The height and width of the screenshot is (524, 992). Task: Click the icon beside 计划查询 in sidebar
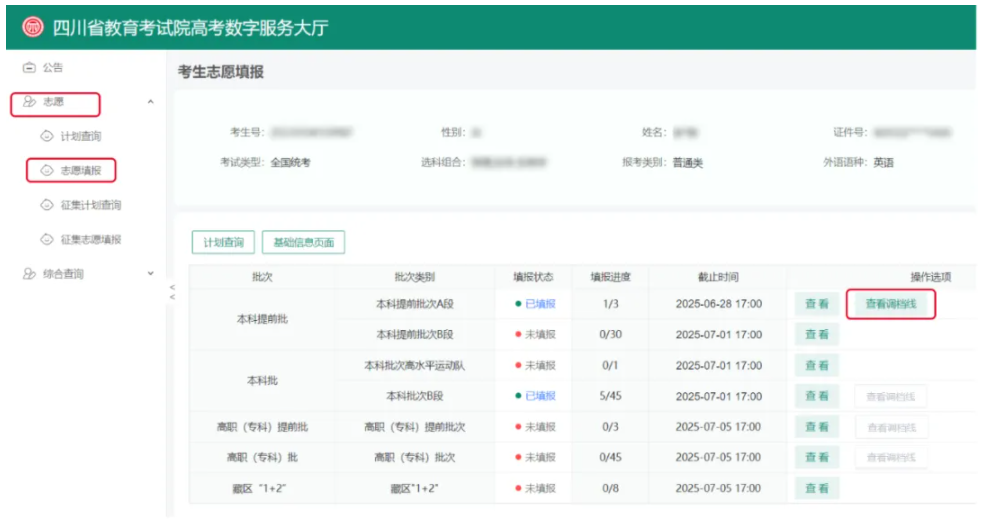point(46,136)
